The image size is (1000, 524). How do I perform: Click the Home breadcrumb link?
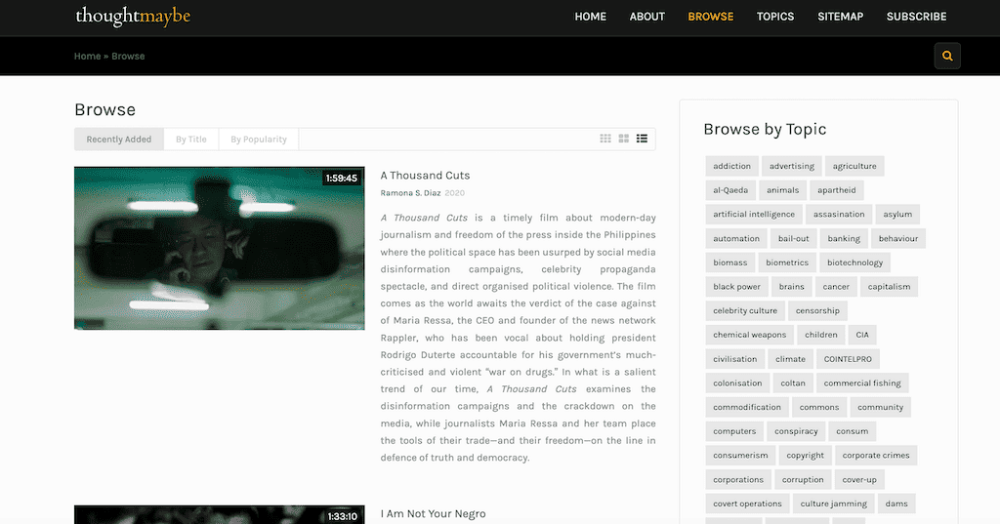click(87, 56)
